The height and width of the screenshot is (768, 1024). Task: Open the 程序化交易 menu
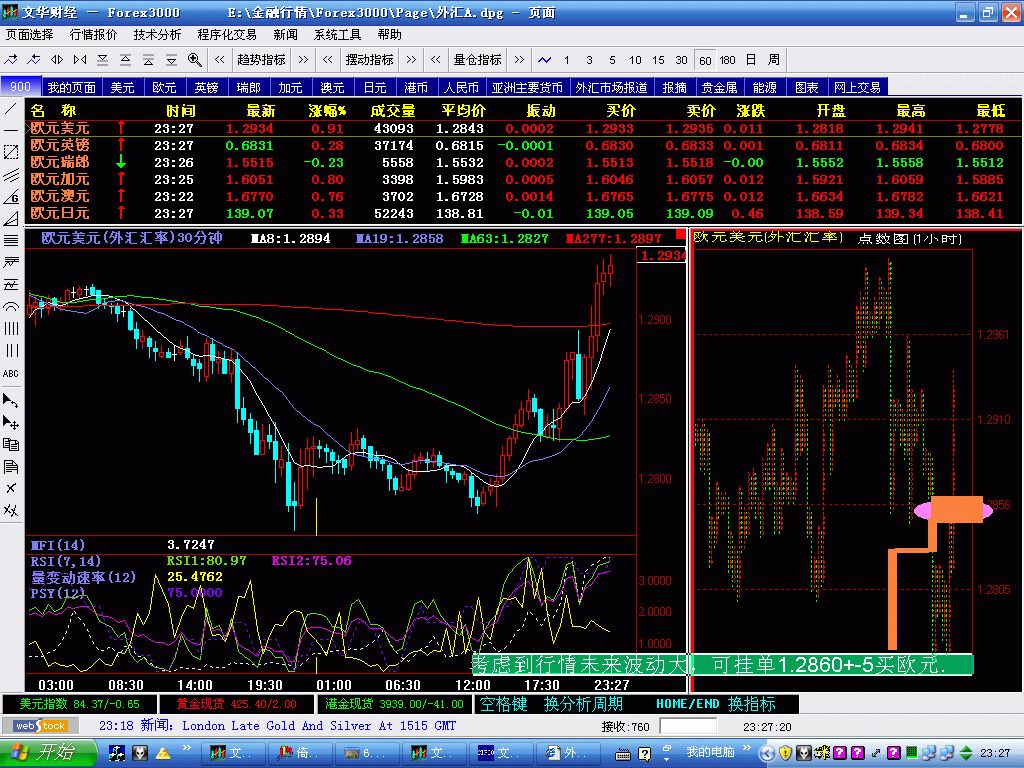[227, 35]
